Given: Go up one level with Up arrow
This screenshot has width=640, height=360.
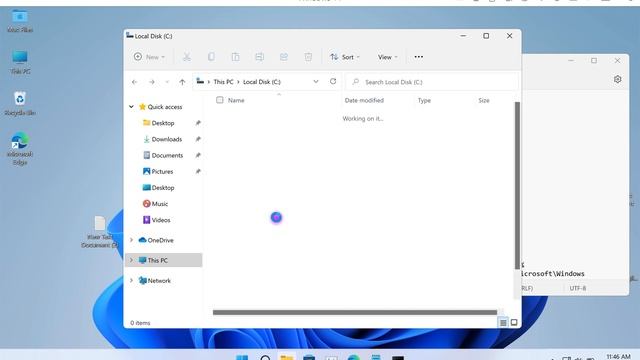Looking at the screenshot, I should pyautogui.click(x=182, y=82).
